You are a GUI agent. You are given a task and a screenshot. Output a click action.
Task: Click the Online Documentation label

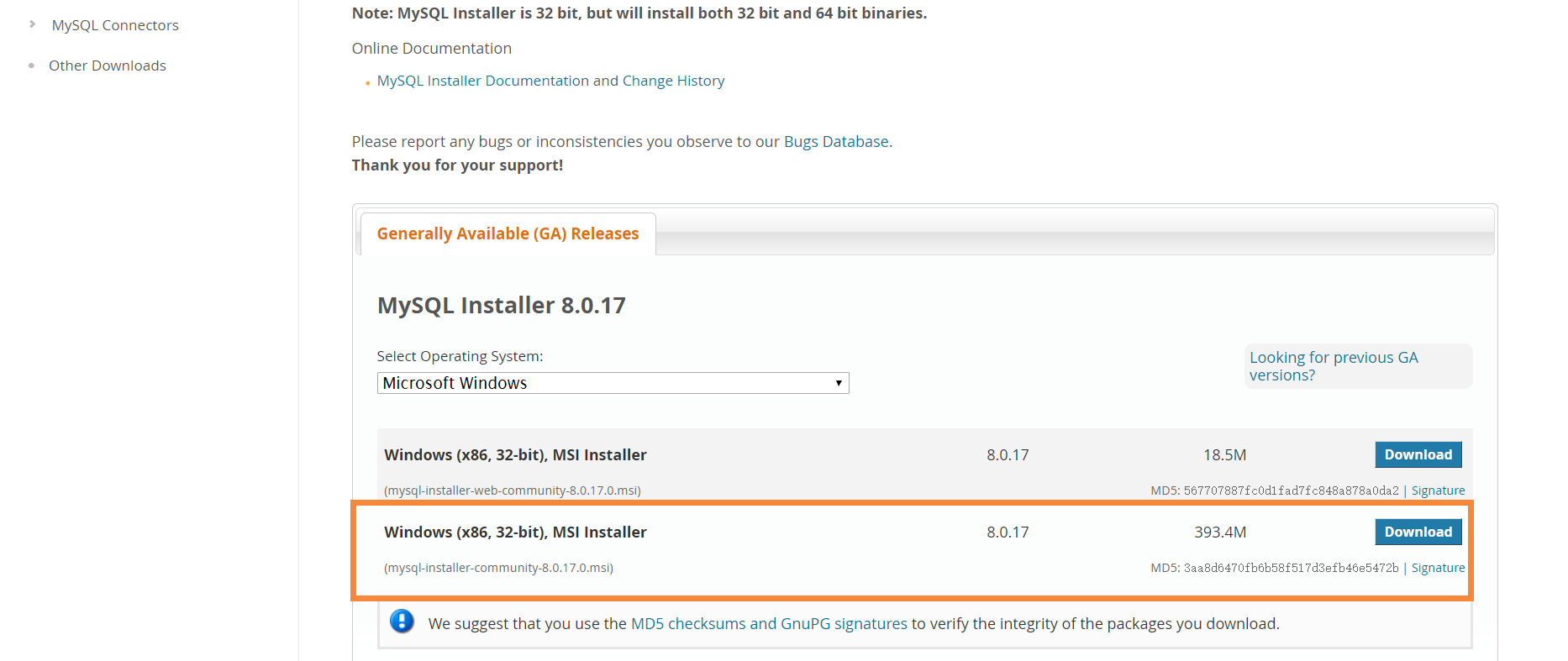(431, 49)
